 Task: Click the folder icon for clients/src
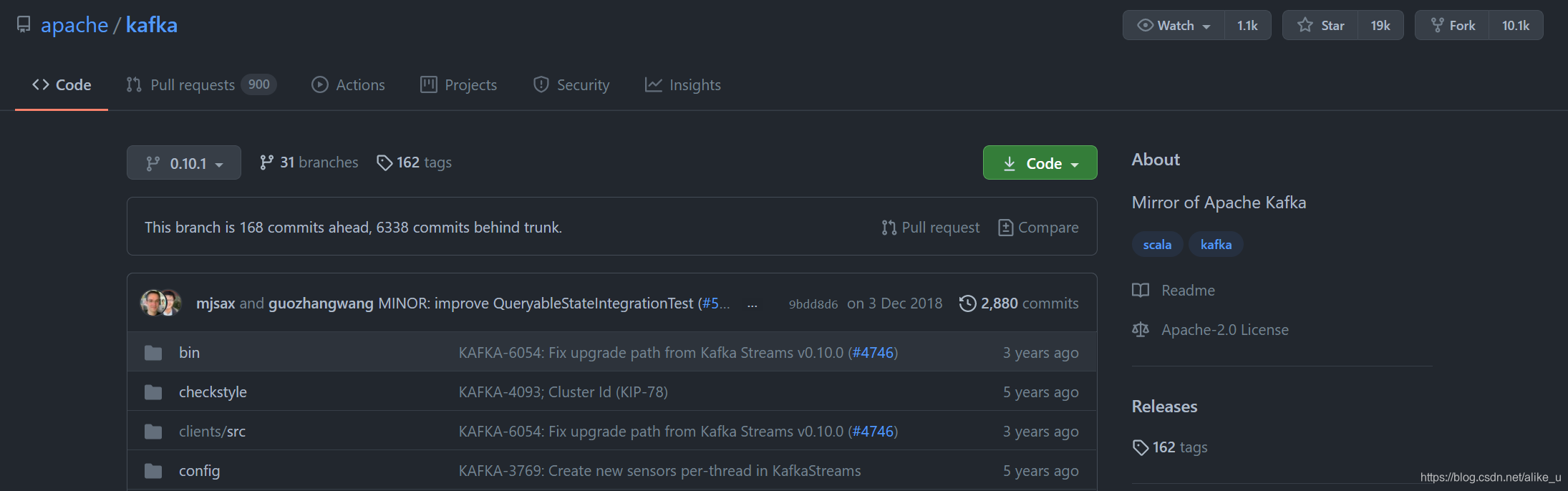click(x=153, y=432)
